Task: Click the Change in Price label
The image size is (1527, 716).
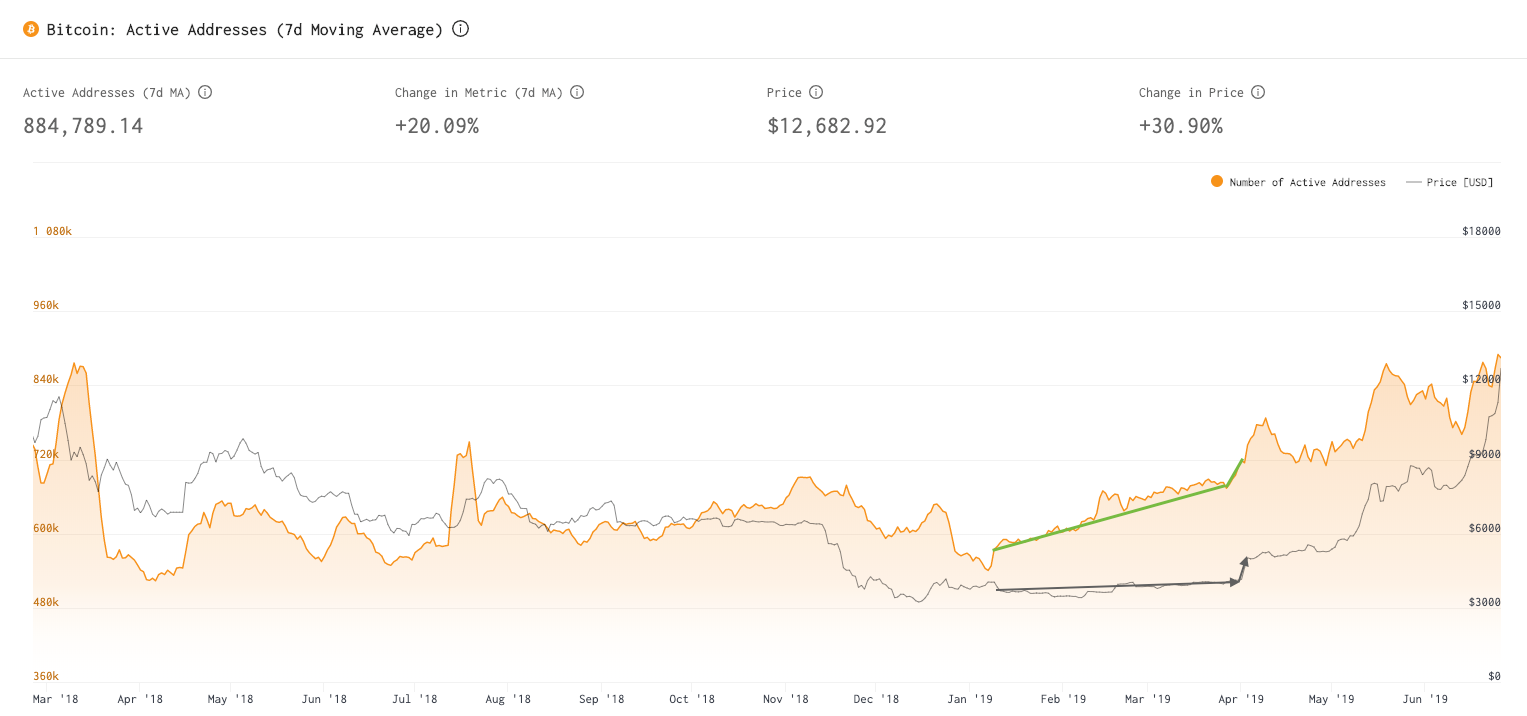Action: coord(1191,92)
